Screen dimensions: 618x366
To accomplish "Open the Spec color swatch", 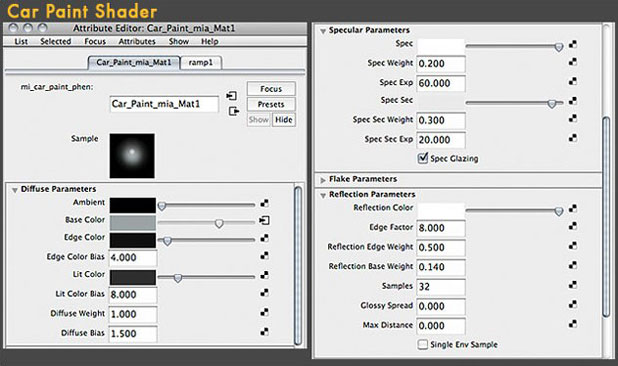I will click(441, 46).
